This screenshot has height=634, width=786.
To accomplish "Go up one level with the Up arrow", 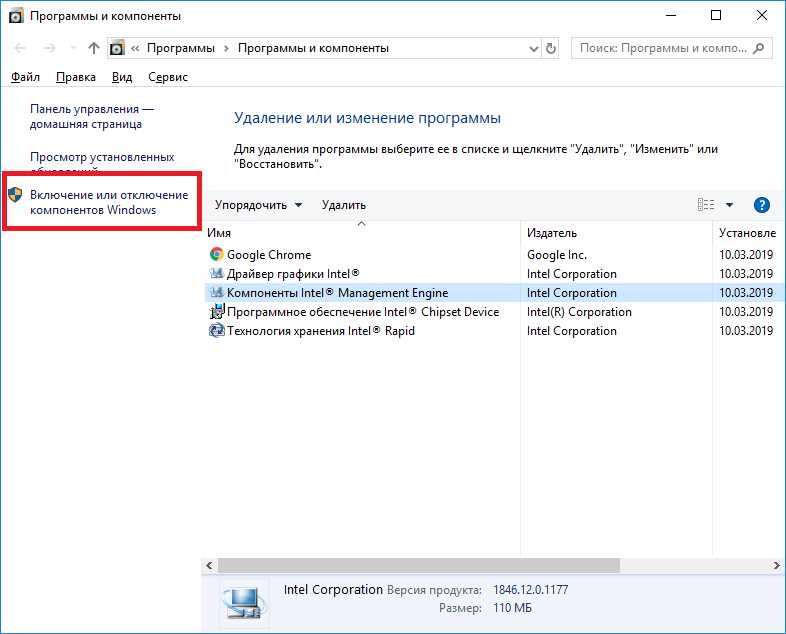I will tap(94, 48).
